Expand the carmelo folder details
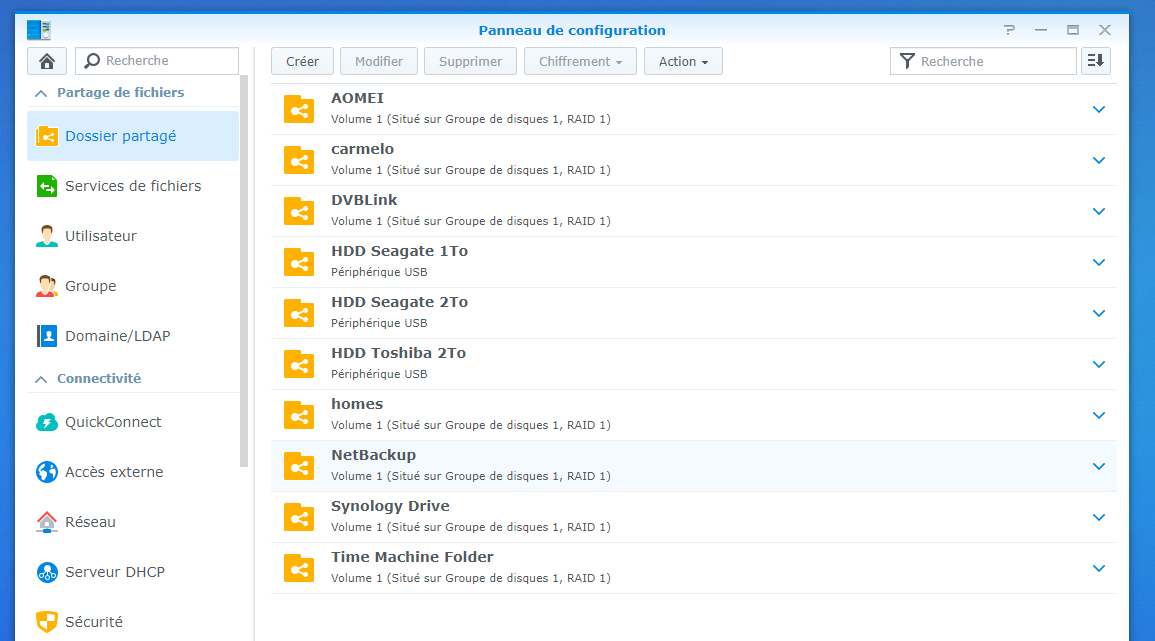The height and width of the screenshot is (641, 1155). point(1099,161)
